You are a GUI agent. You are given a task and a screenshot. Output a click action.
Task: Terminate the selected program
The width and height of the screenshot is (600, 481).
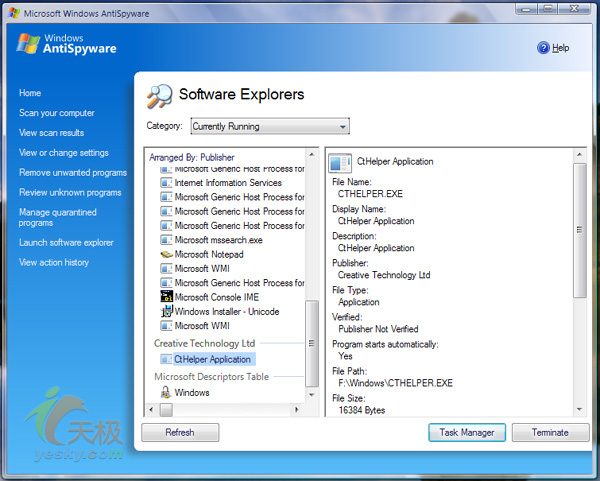[550, 433]
